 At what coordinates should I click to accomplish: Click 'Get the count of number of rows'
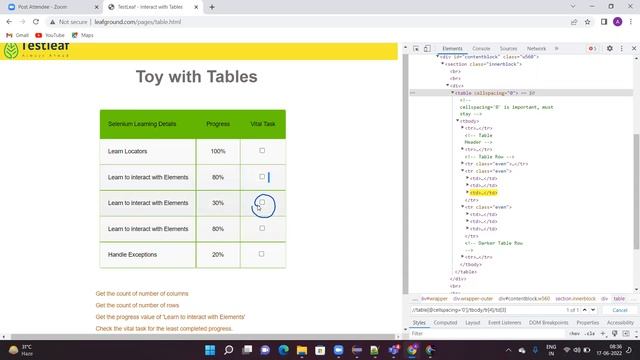pyautogui.click(x=137, y=305)
